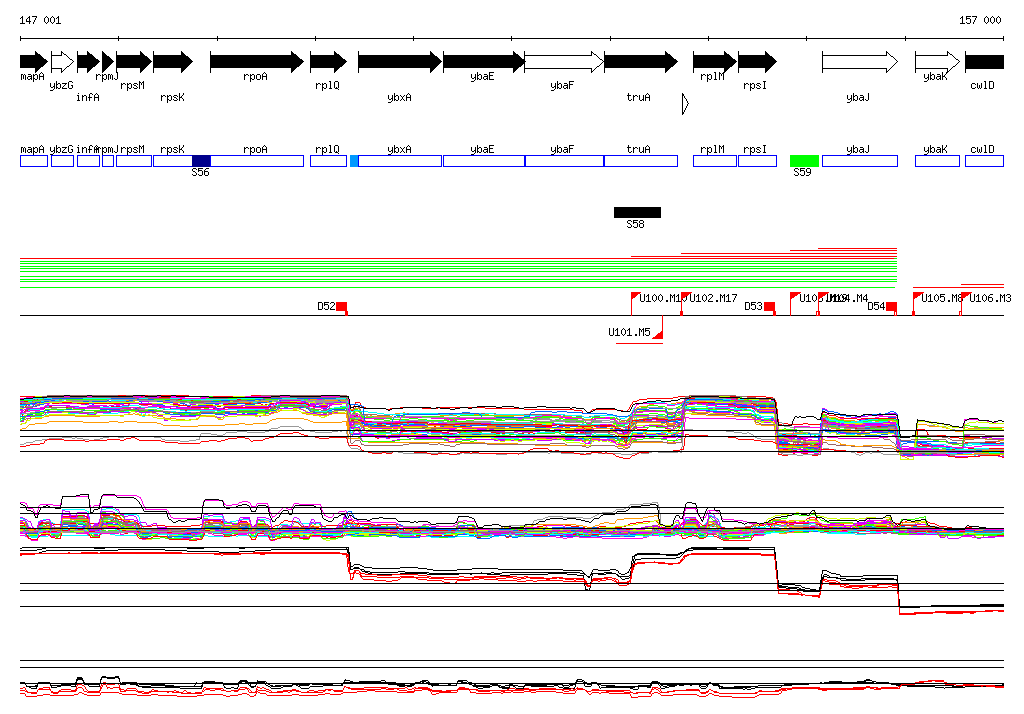Click the red D54 square marker
This screenshot has height=714, width=1024.
[x=891, y=307]
